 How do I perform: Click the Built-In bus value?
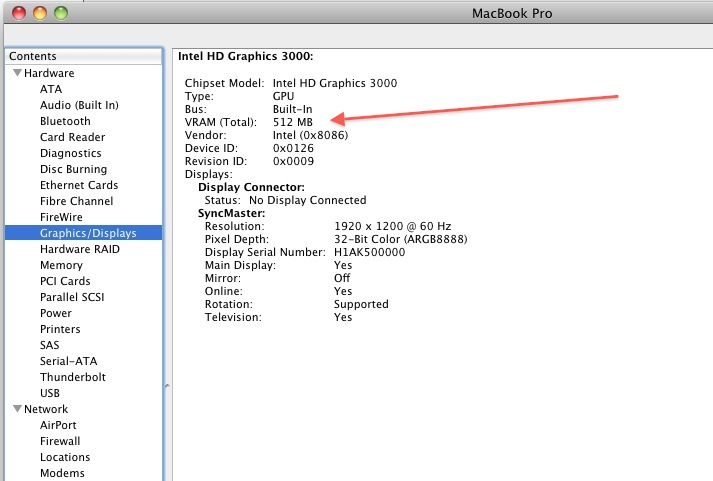[292, 109]
